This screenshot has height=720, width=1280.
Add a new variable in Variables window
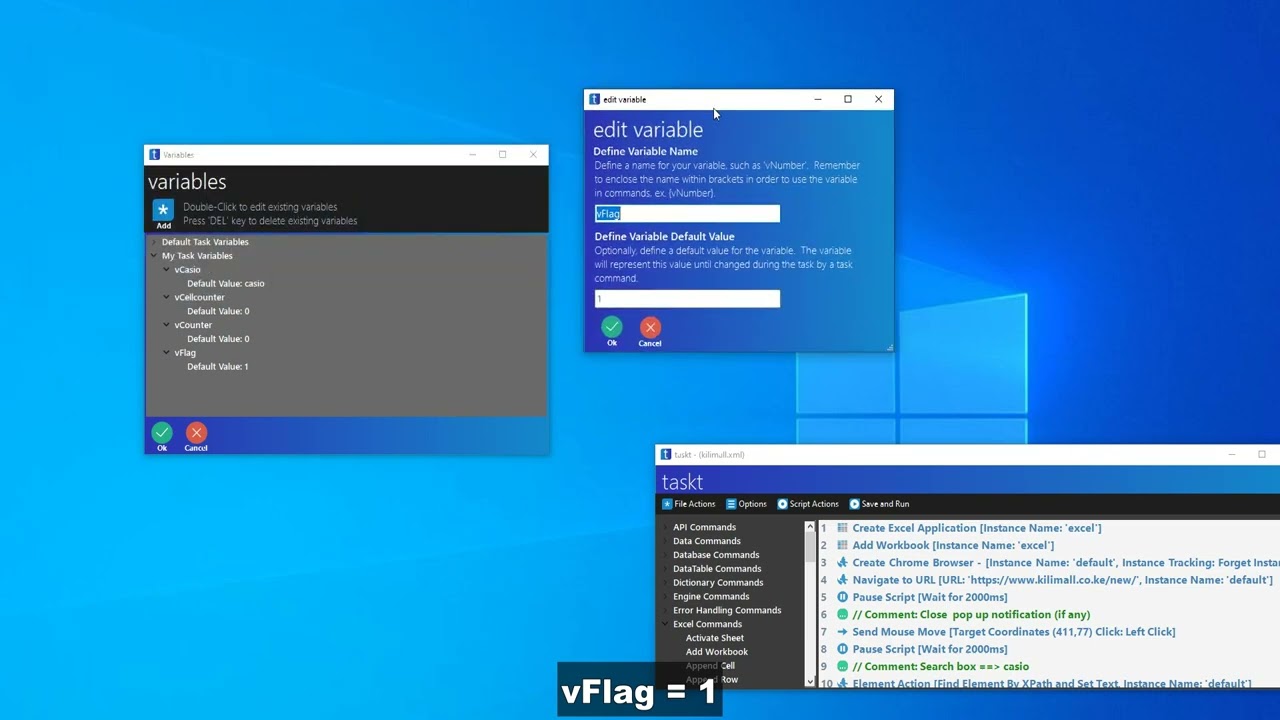[163, 213]
